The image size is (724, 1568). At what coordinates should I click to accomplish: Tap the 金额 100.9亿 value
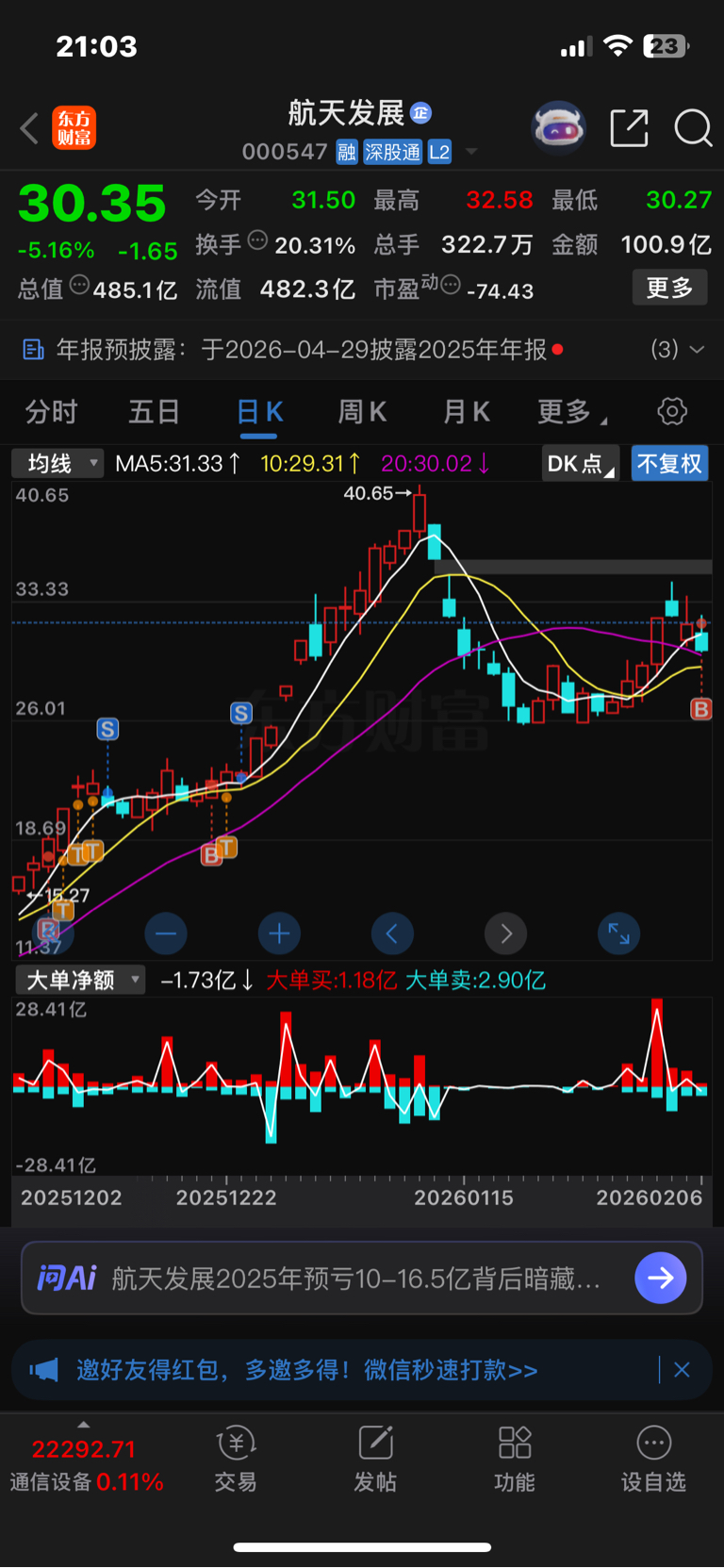[666, 245]
